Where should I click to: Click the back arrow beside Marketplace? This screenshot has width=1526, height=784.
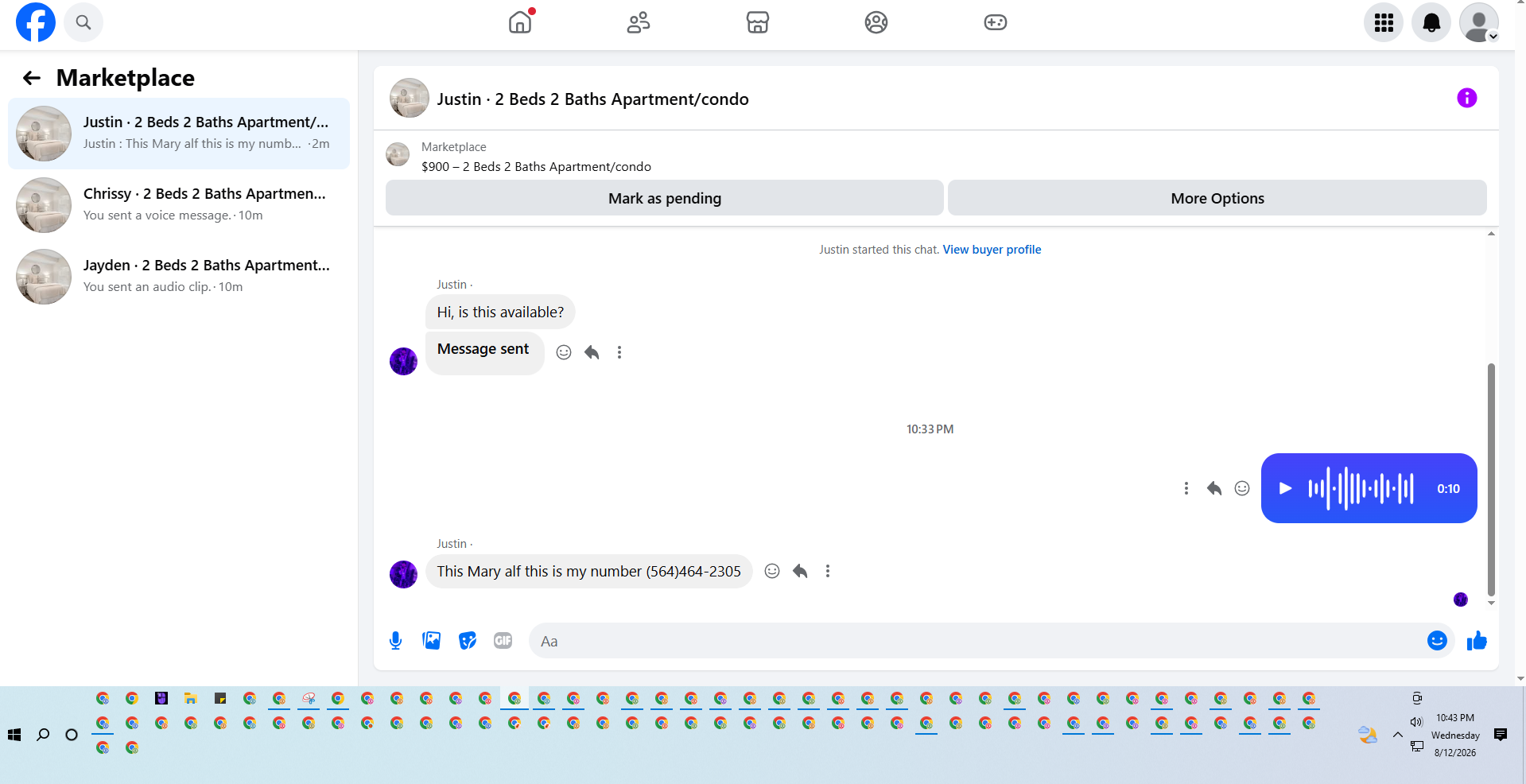(32, 78)
